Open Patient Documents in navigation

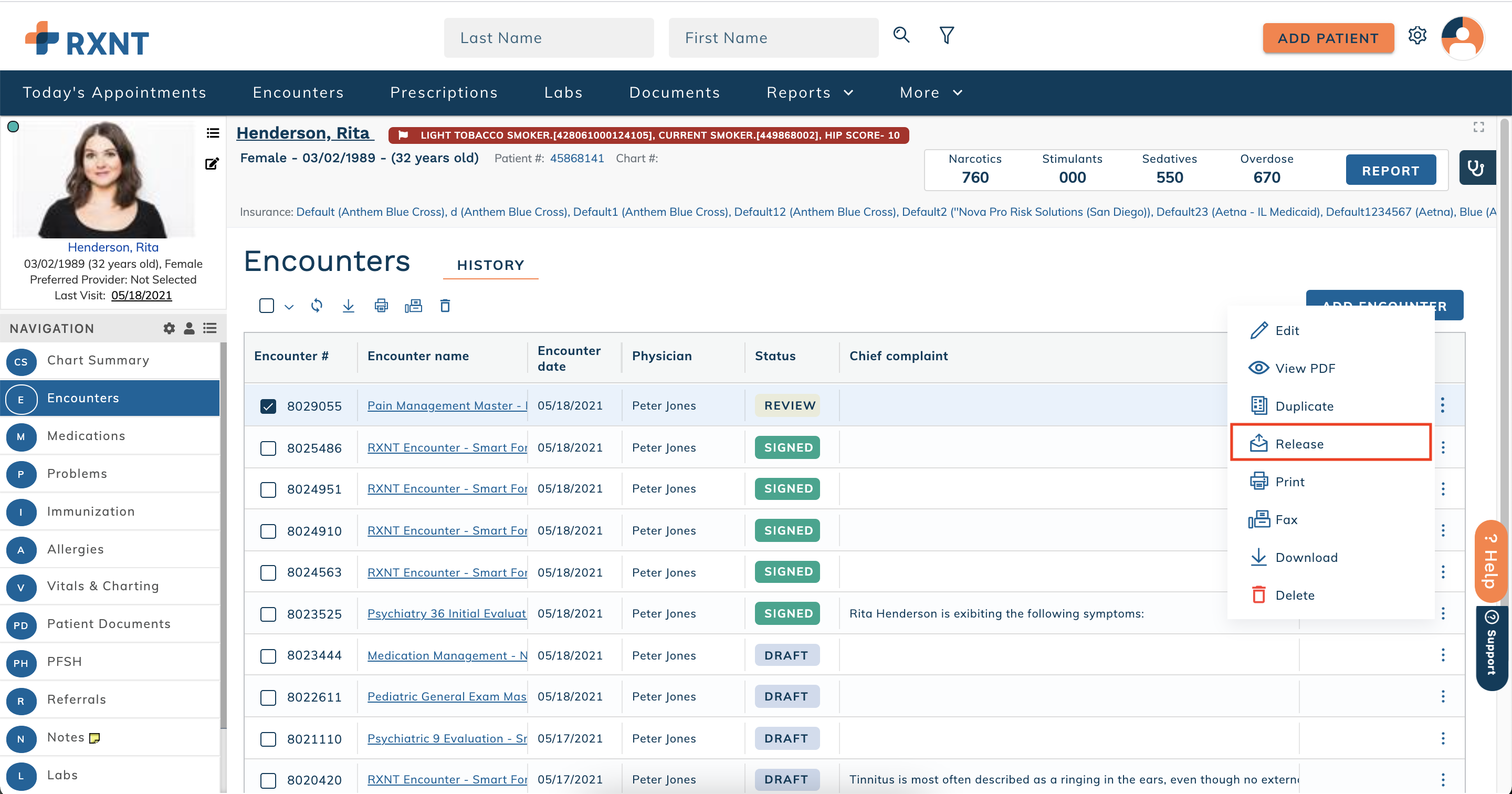[x=110, y=624]
